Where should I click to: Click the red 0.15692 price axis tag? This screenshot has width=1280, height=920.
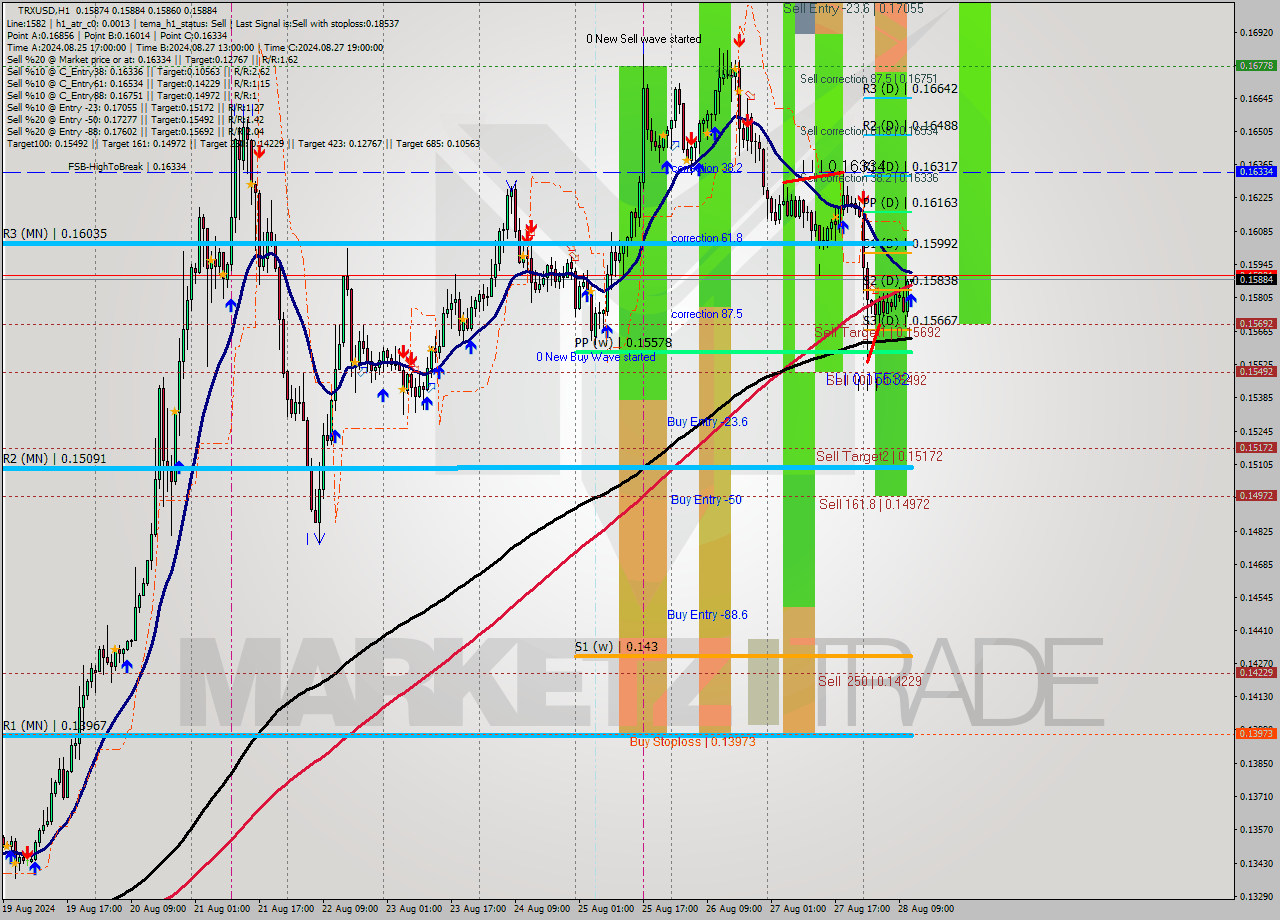coord(1255,323)
